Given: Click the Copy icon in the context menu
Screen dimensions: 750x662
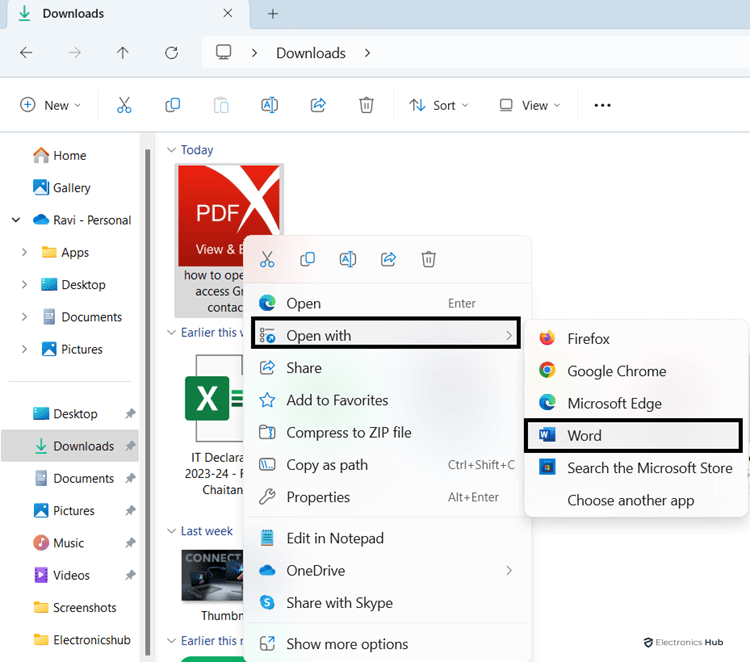Looking at the screenshot, I should pyautogui.click(x=308, y=259).
